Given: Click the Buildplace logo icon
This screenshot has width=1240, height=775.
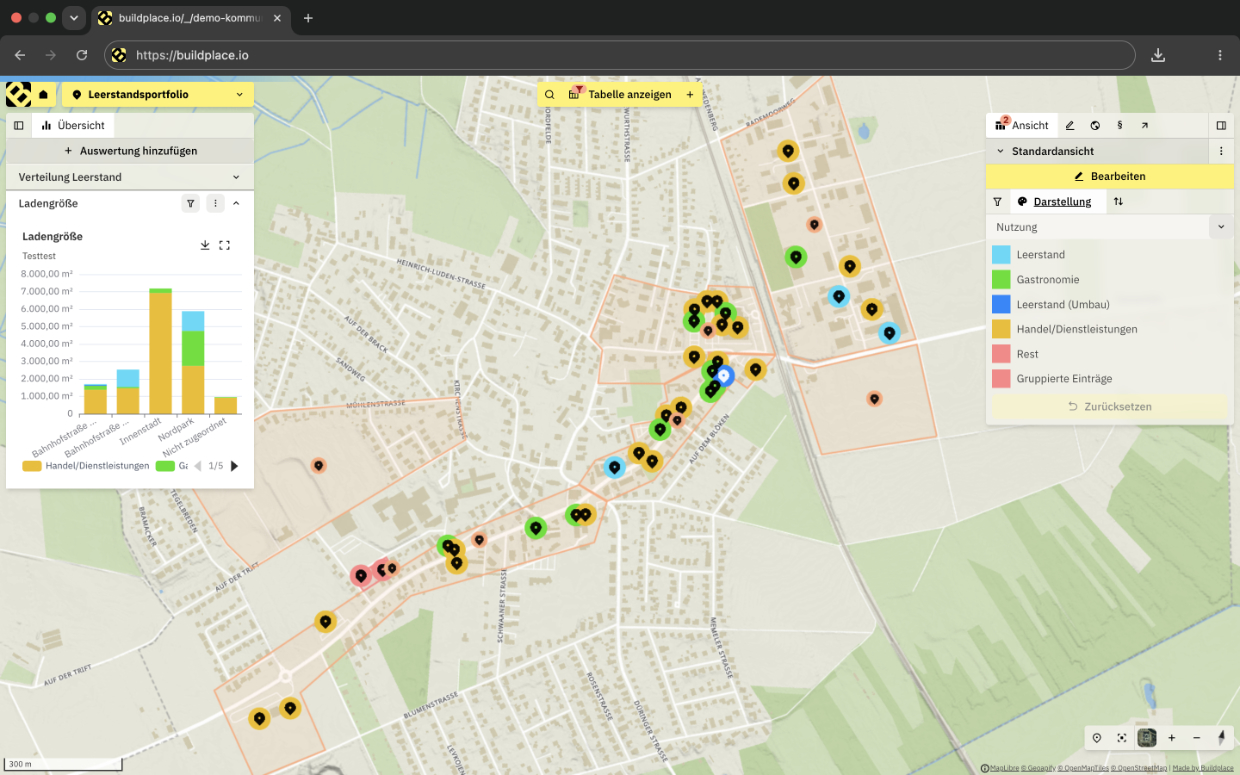Looking at the screenshot, I should 18,95.
